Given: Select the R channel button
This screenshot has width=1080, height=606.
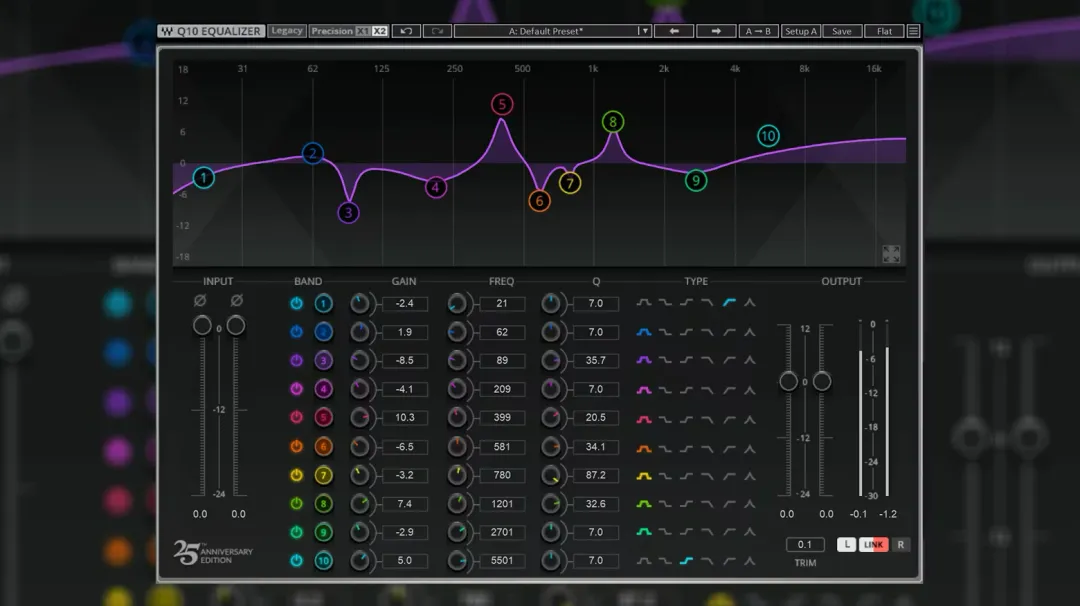Looking at the screenshot, I should tap(900, 545).
